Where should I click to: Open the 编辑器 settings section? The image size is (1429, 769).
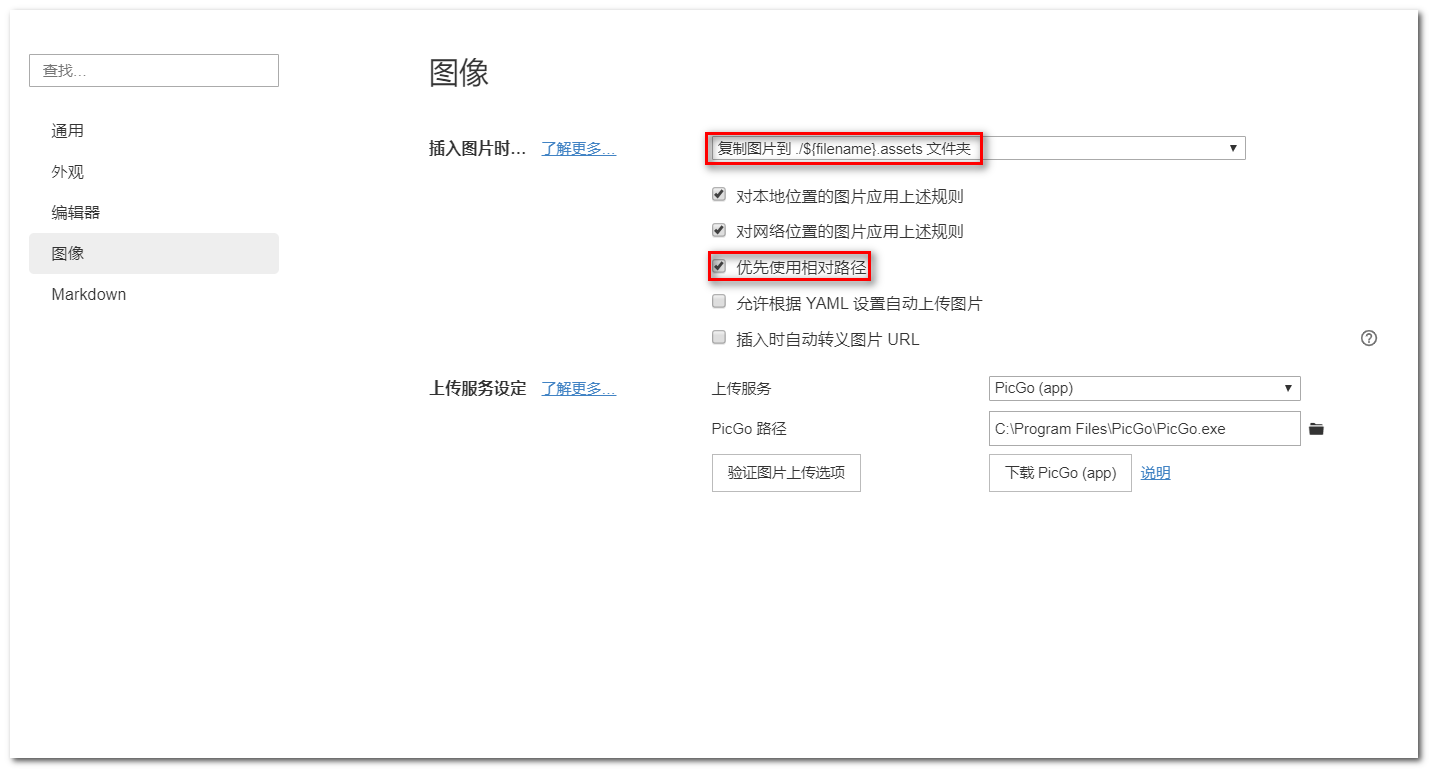pos(154,213)
